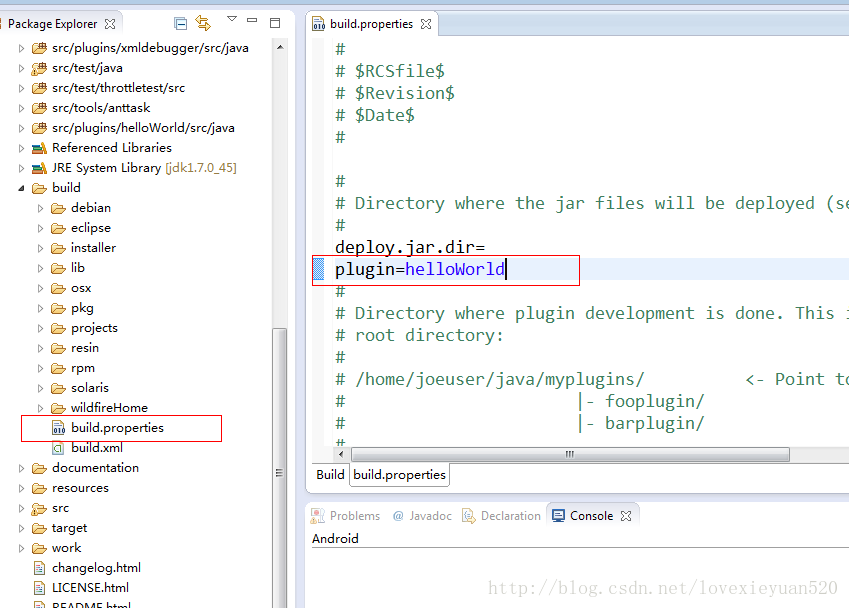The image size is (849, 608).
Task: Click the editor horizontal scrollbar thumb
Action: click(x=570, y=454)
